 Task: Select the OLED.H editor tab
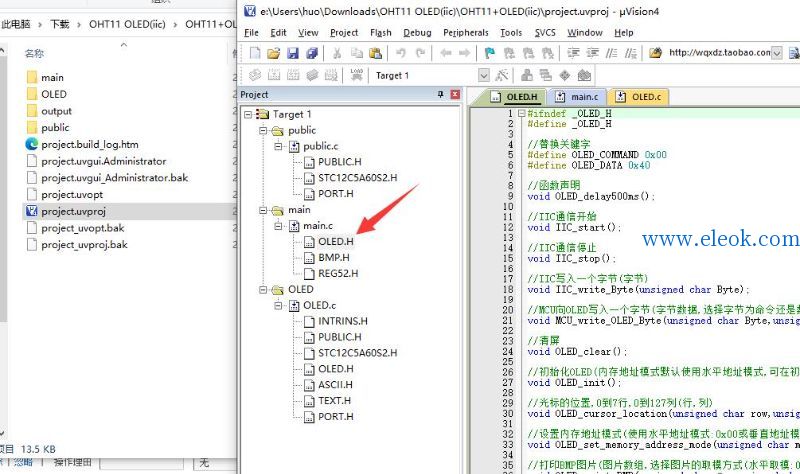pos(514,97)
